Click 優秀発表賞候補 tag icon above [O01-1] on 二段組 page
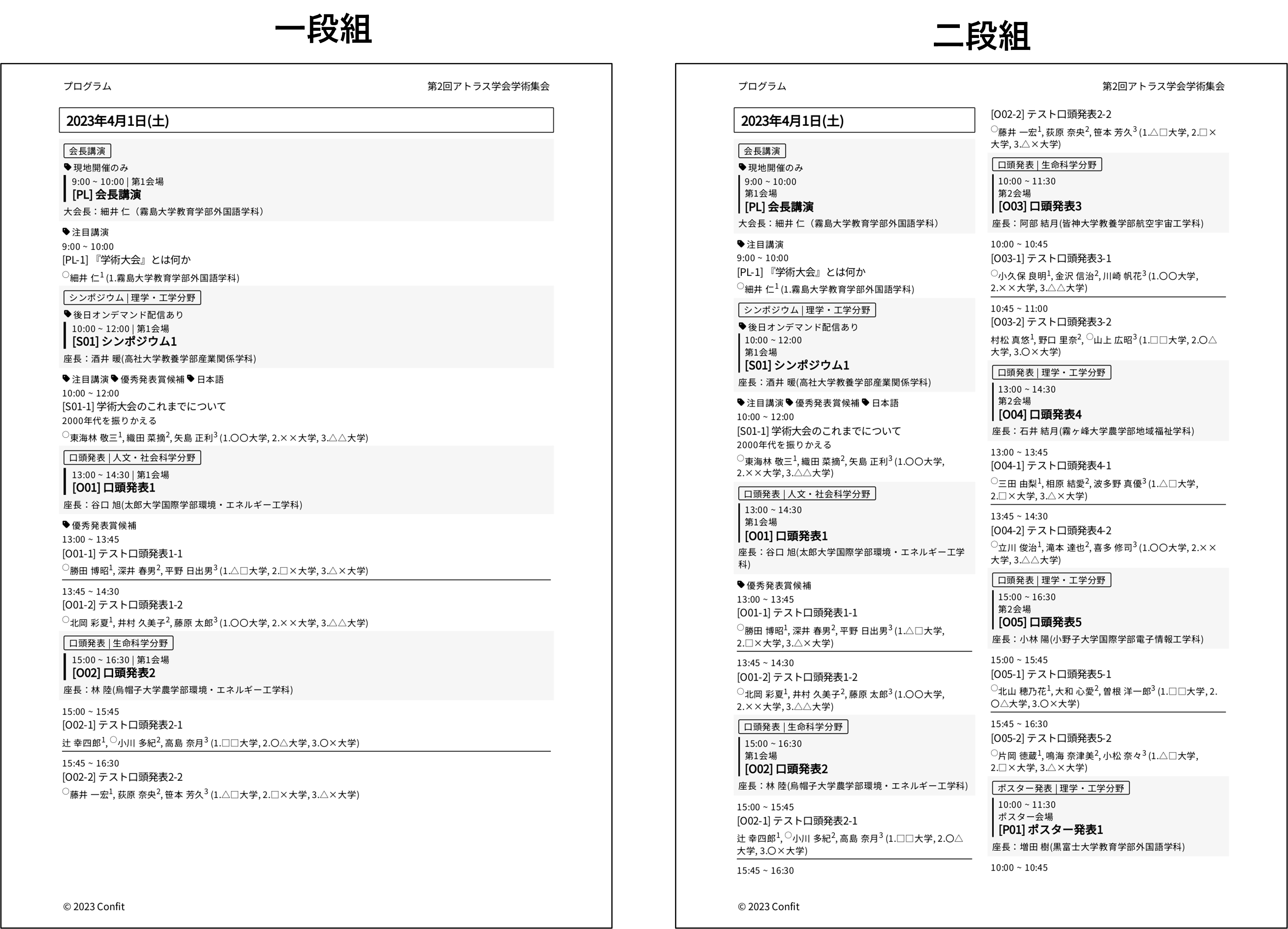The height and width of the screenshot is (929, 1288). coord(741,584)
